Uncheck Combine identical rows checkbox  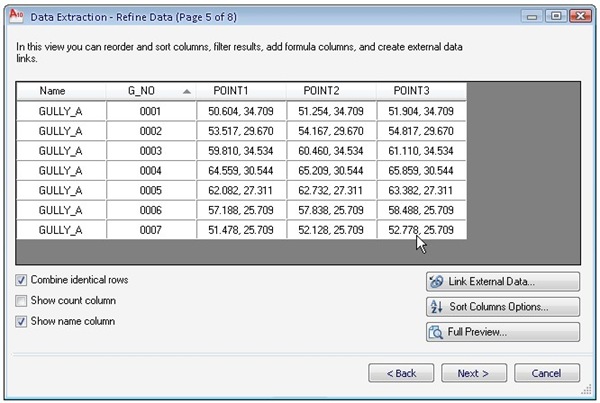point(21,280)
